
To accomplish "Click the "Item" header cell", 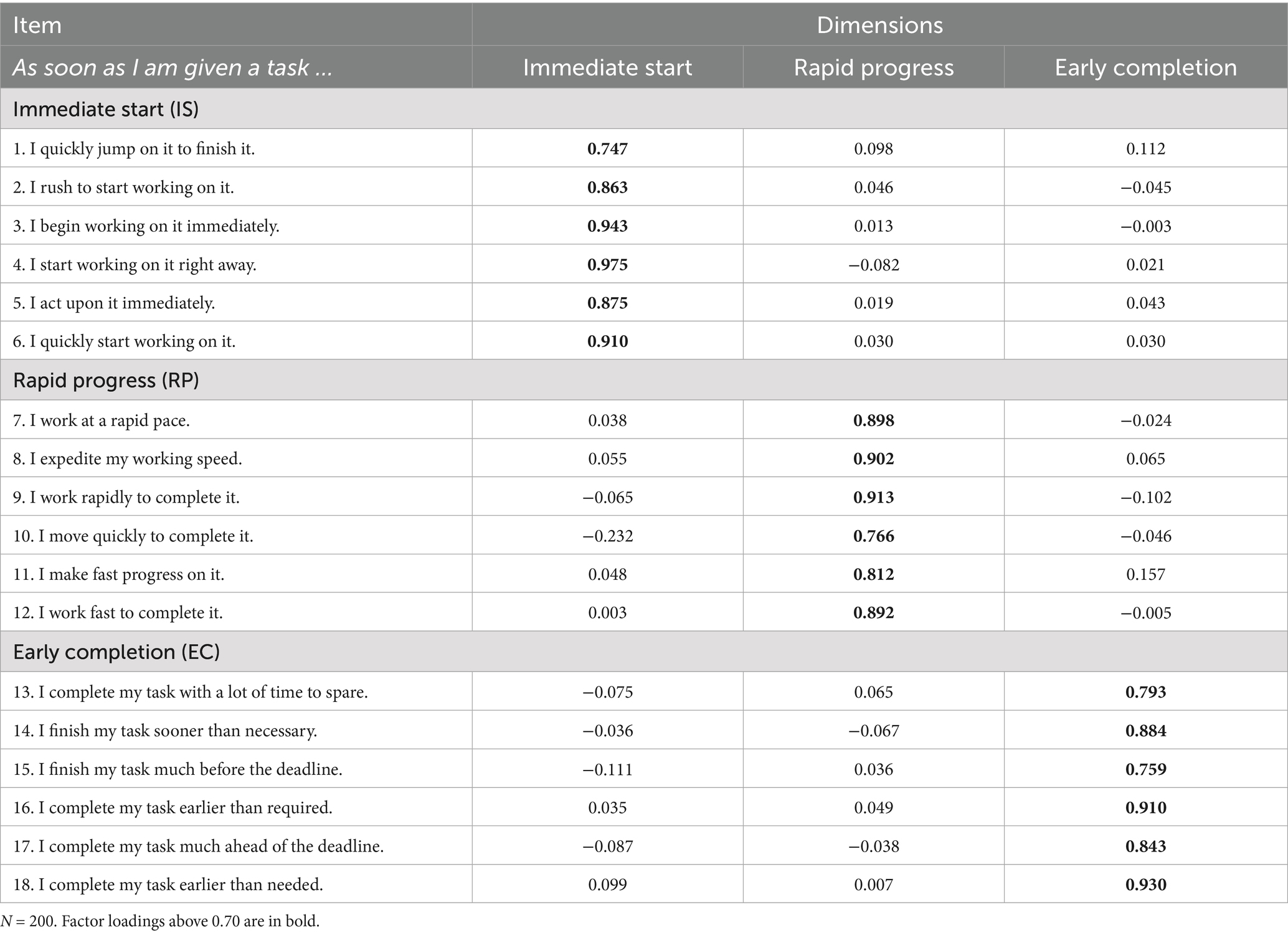I will 37,25.
